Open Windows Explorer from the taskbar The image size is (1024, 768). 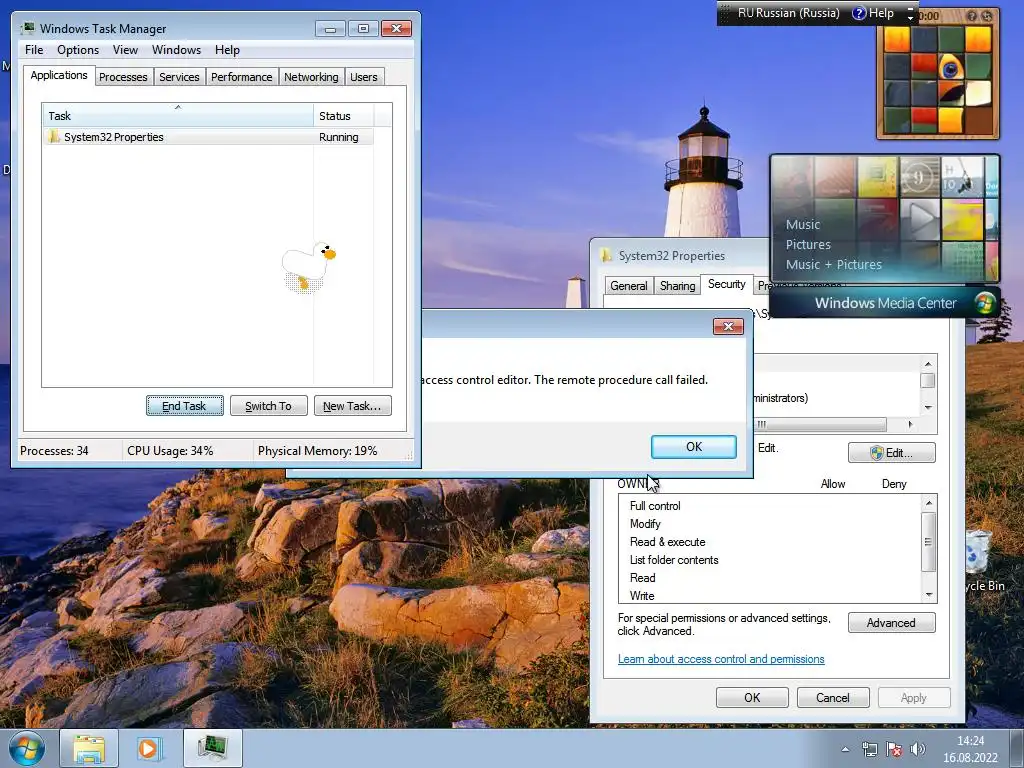[89, 748]
